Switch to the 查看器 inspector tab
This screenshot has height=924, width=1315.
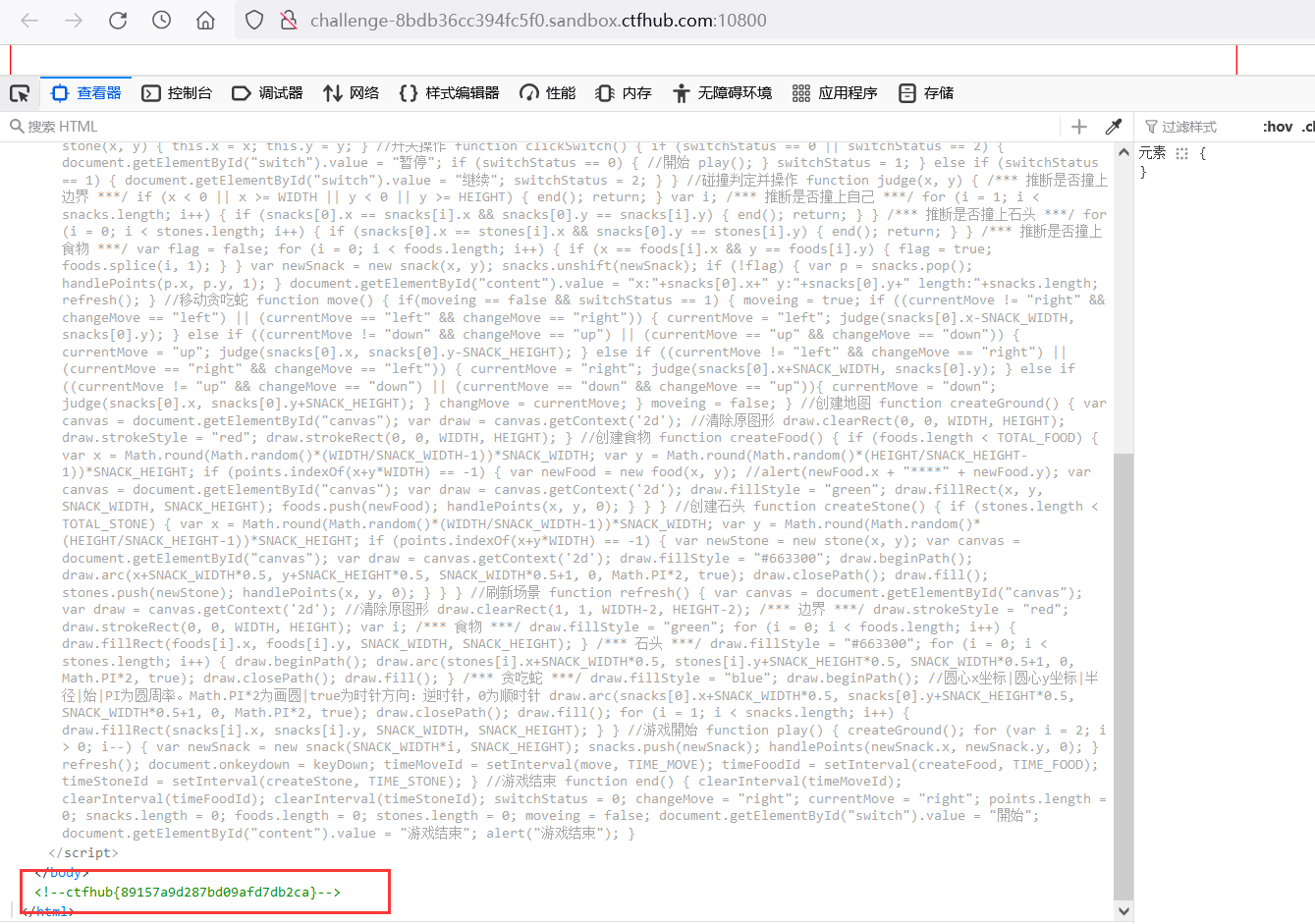tap(86, 93)
